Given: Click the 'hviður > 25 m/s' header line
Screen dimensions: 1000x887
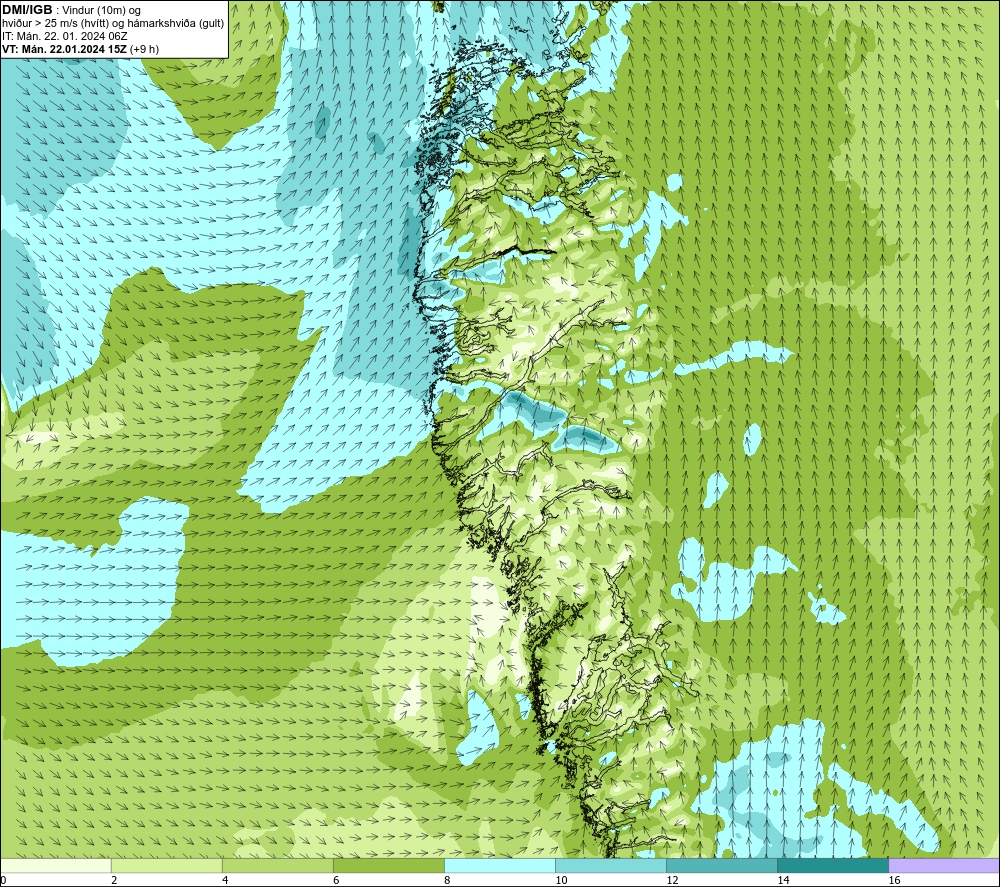Looking at the screenshot, I should tap(113, 24).
